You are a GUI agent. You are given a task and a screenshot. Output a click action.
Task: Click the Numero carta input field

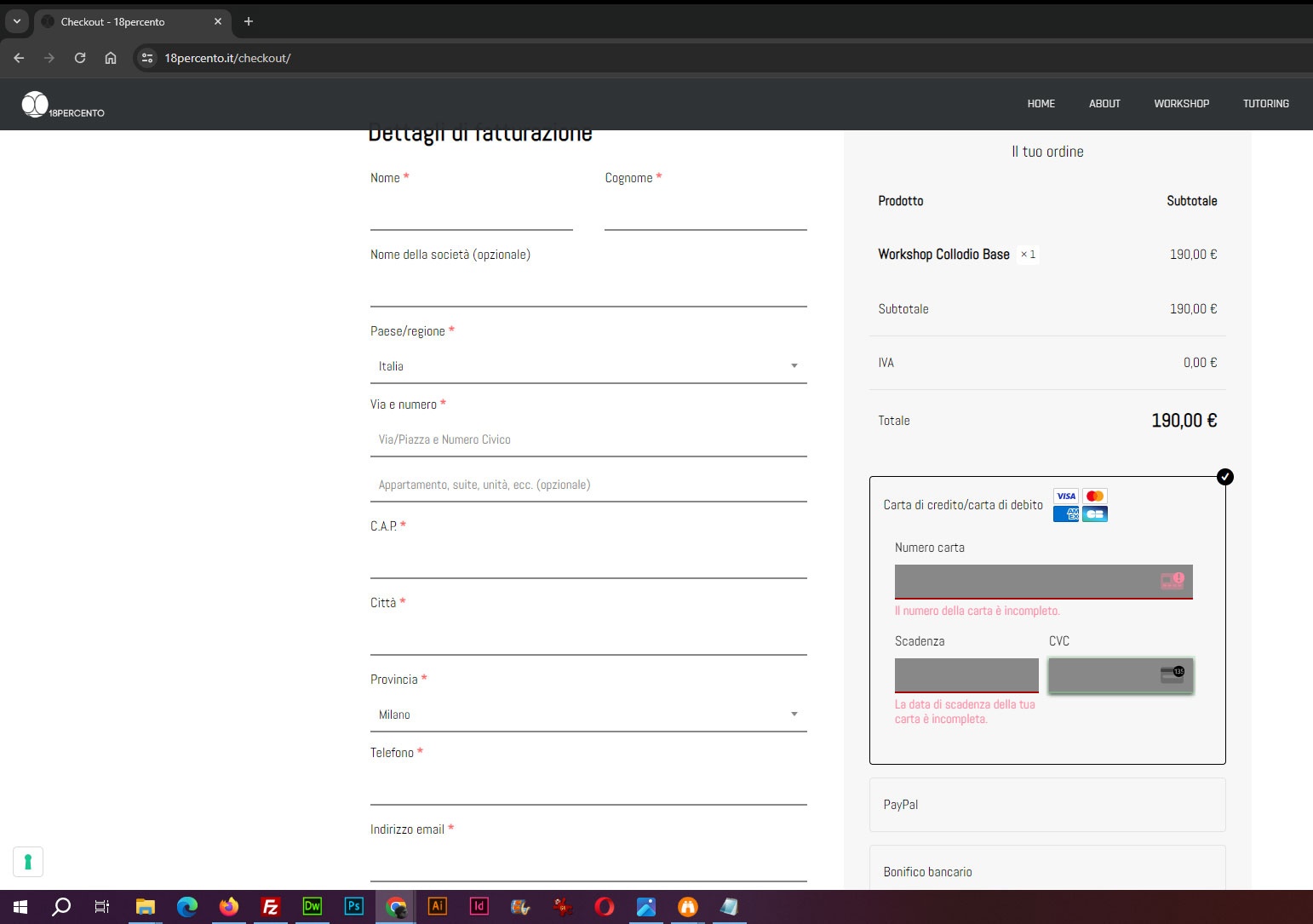click(1043, 582)
